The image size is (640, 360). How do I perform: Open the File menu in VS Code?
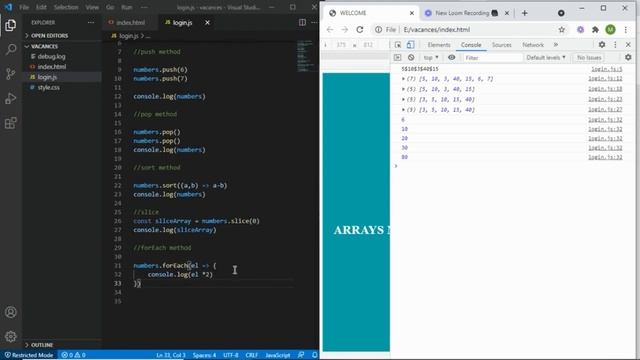[24, 7]
